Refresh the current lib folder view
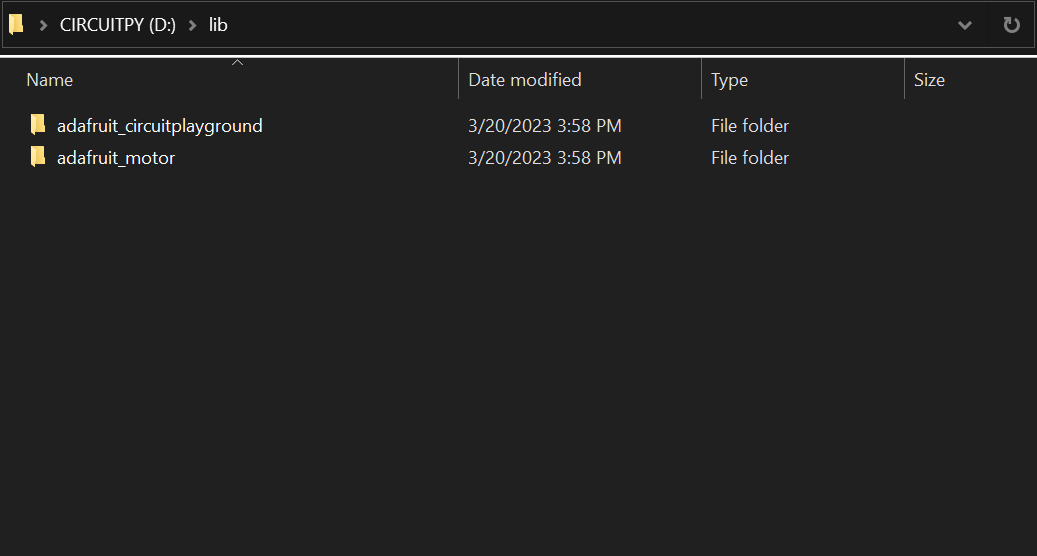This screenshot has width=1037, height=556. [1011, 25]
